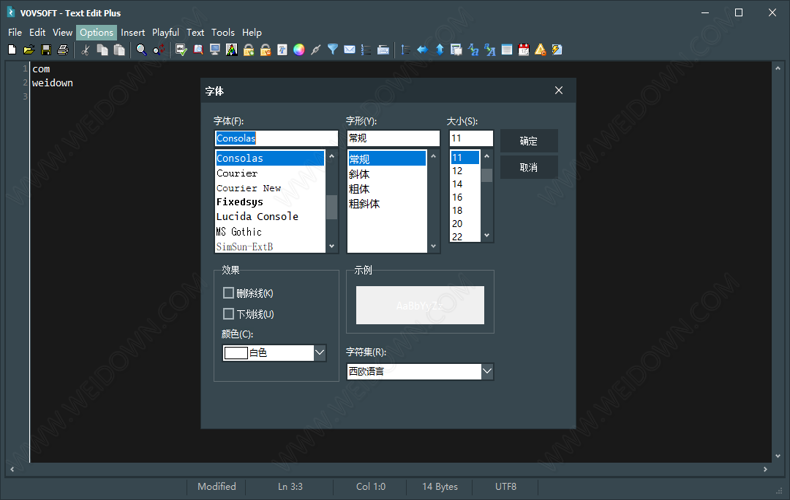The image size is (790, 500).
Task: Click the padlock icon with orange badge
Action: coord(266,49)
